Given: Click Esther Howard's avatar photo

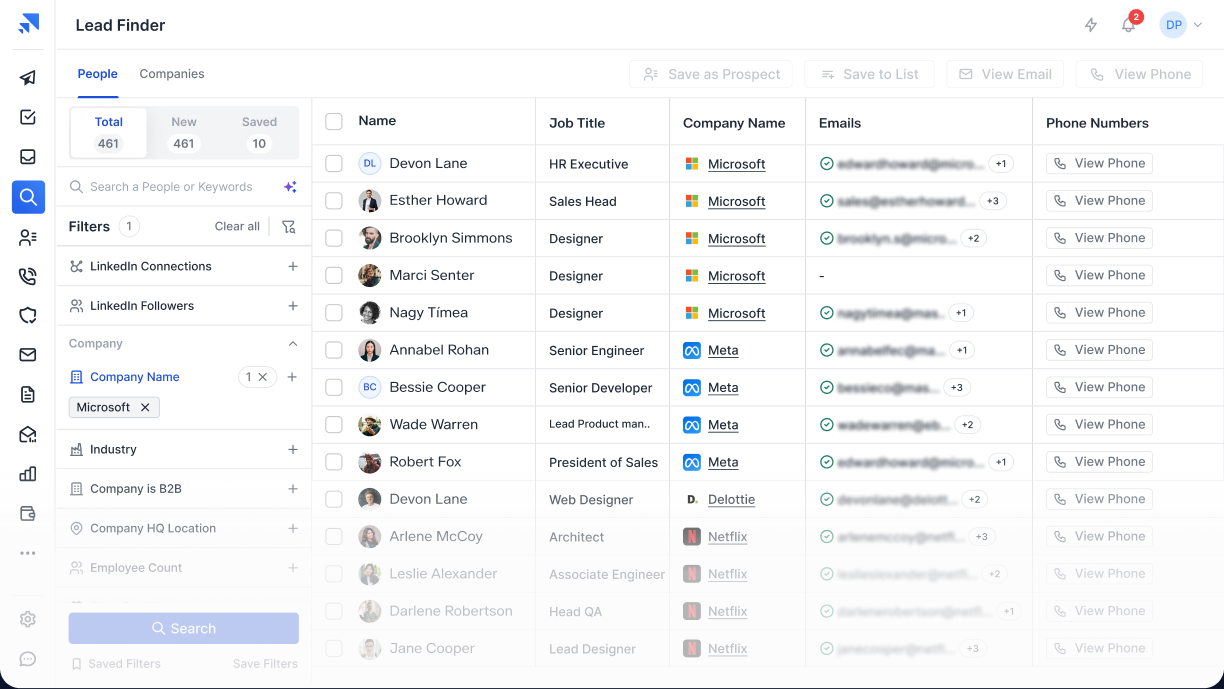Looking at the screenshot, I should click(x=370, y=201).
